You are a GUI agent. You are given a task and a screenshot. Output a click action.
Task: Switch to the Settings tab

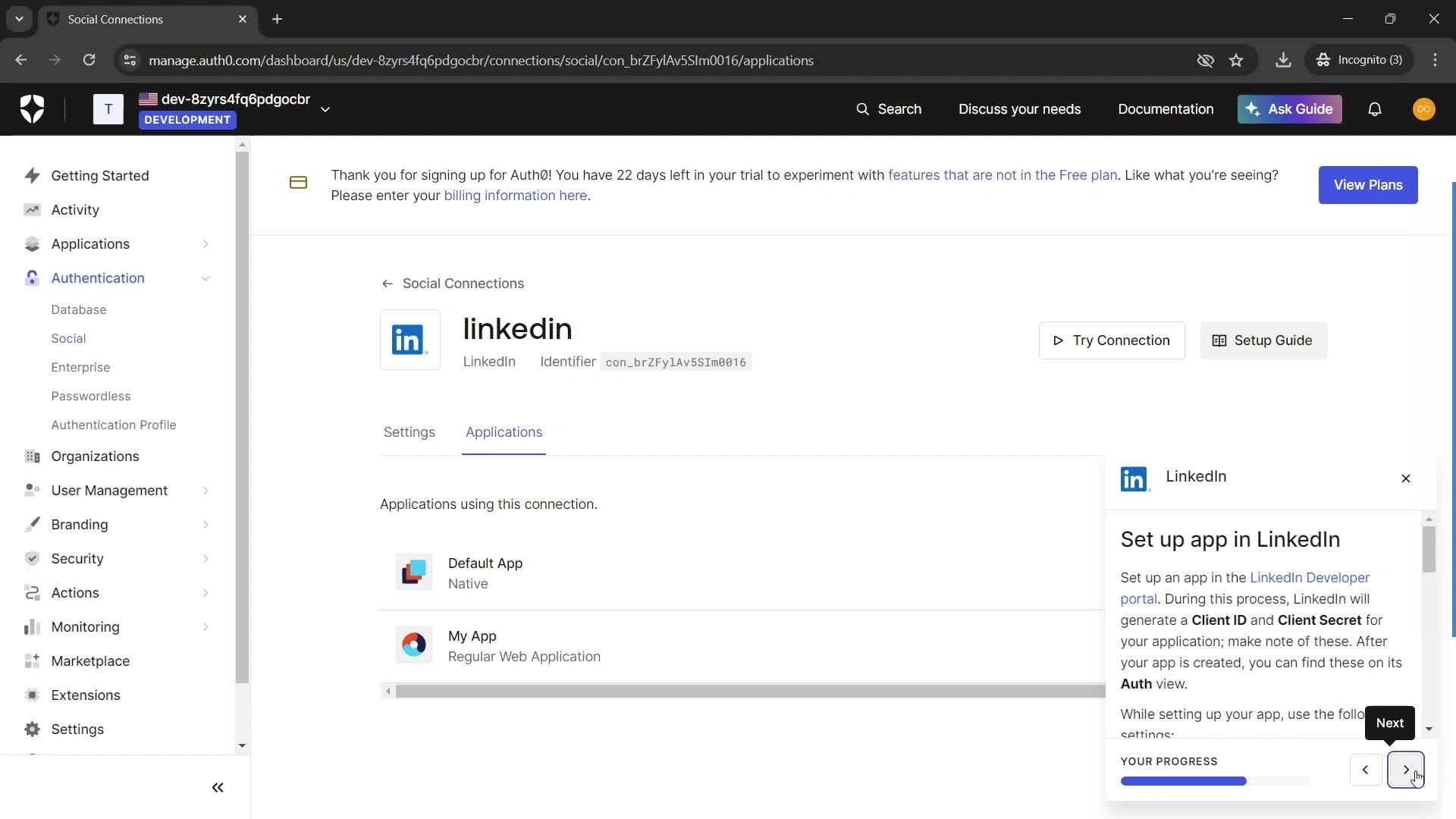tap(409, 432)
